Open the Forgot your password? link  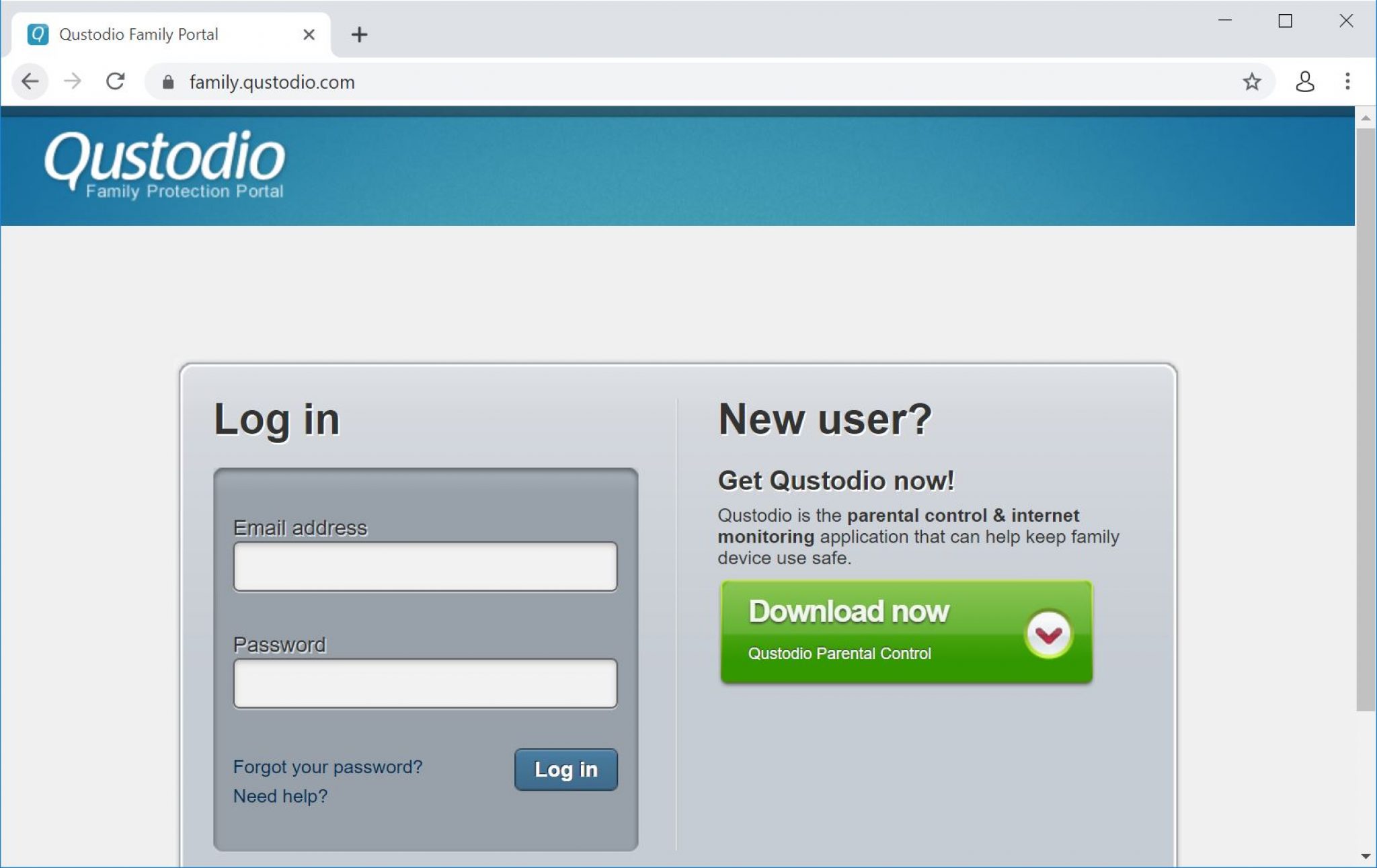pos(327,767)
